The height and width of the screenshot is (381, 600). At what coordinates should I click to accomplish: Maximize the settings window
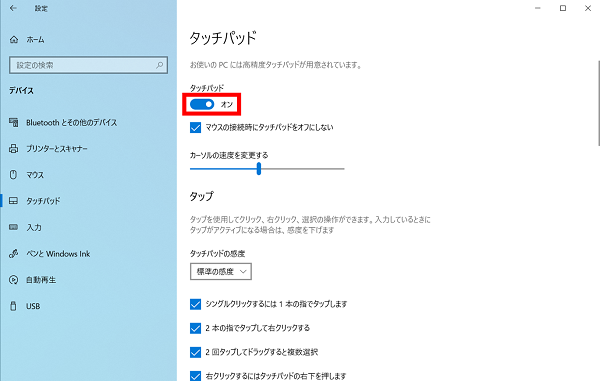[x=563, y=8]
